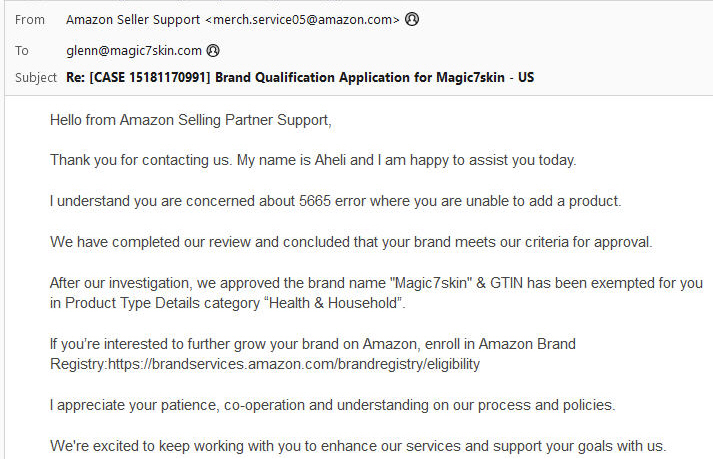Click the contact icon next to glenn@magic7skin.com
713x459 pixels.
[x=213, y=49]
